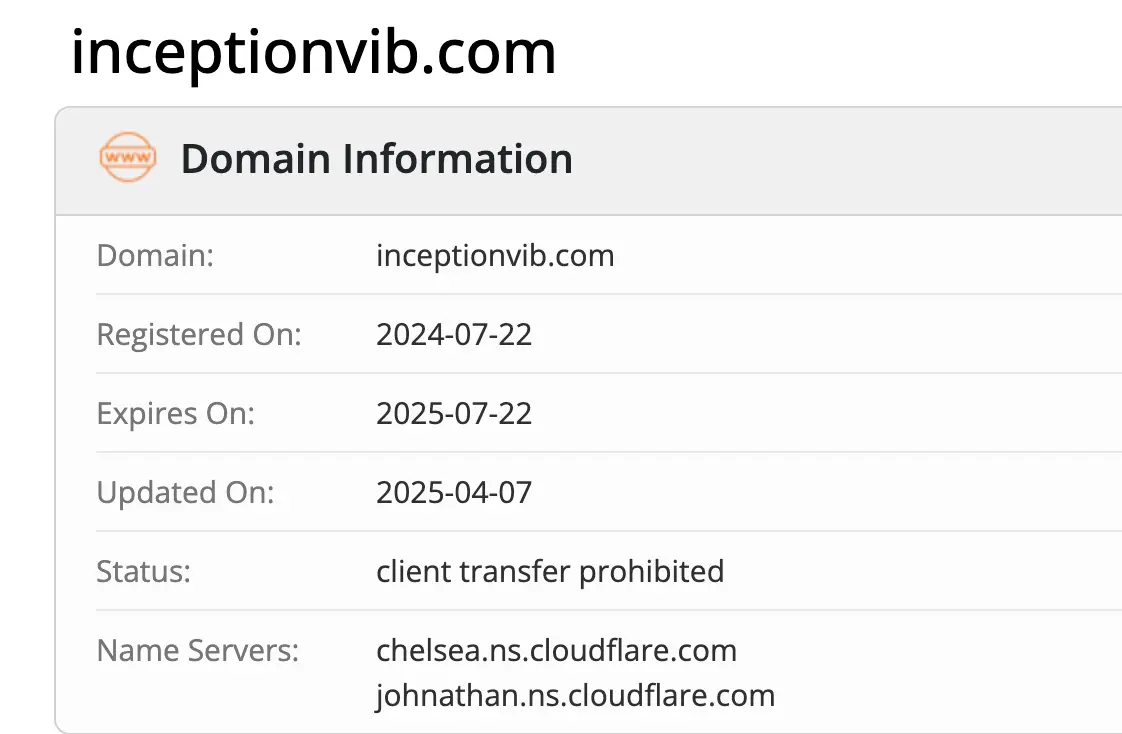Click the Registered On: label

point(198,334)
